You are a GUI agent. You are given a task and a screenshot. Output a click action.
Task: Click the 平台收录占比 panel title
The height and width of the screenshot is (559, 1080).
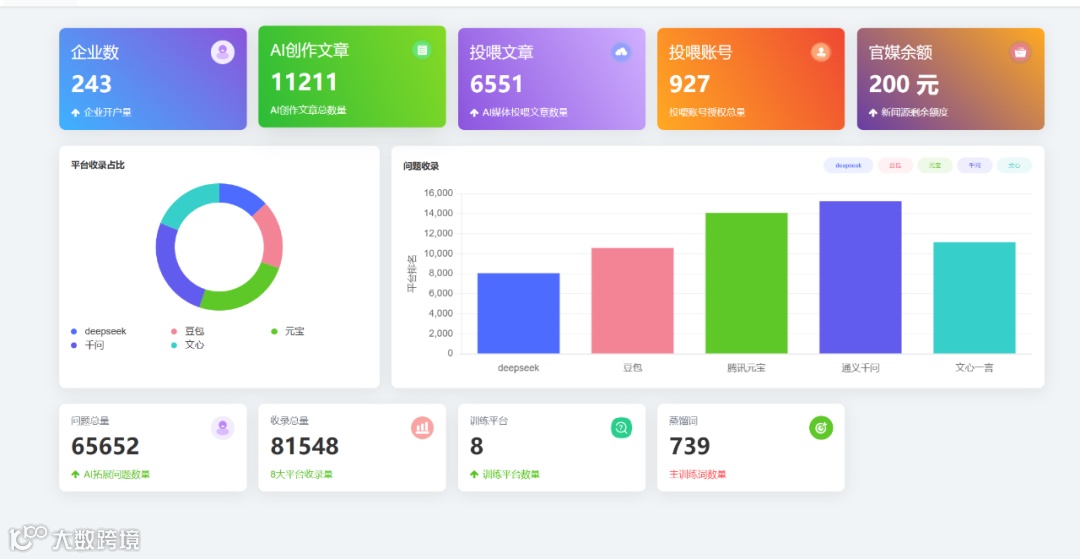pyautogui.click(x=98, y=165)
